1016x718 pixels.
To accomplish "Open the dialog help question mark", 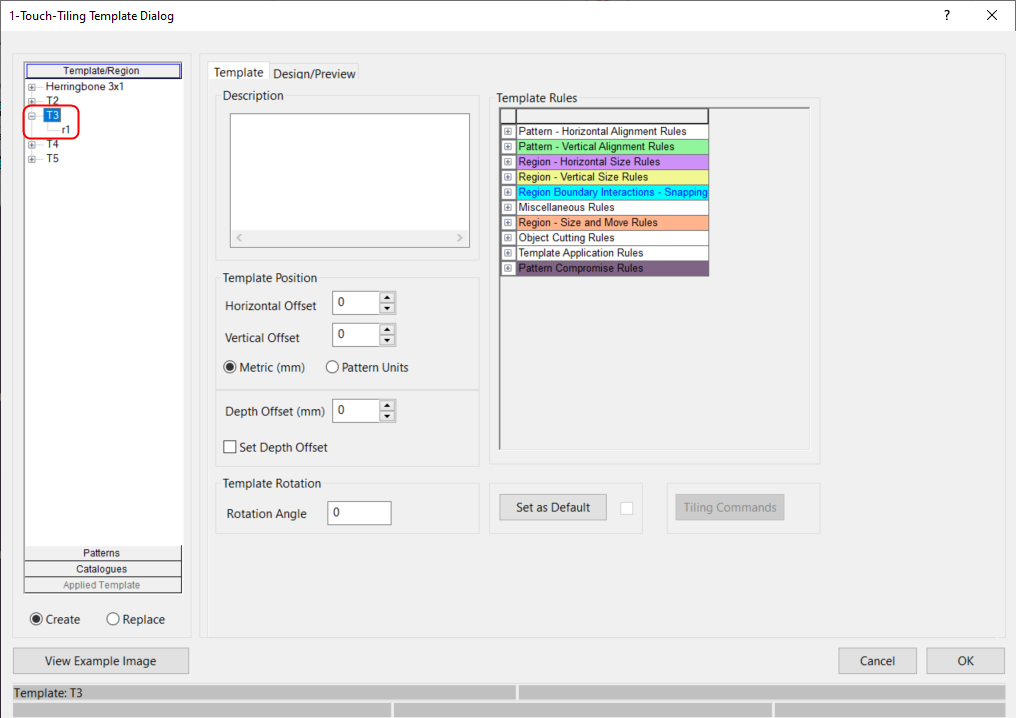I will click(947, 16).
